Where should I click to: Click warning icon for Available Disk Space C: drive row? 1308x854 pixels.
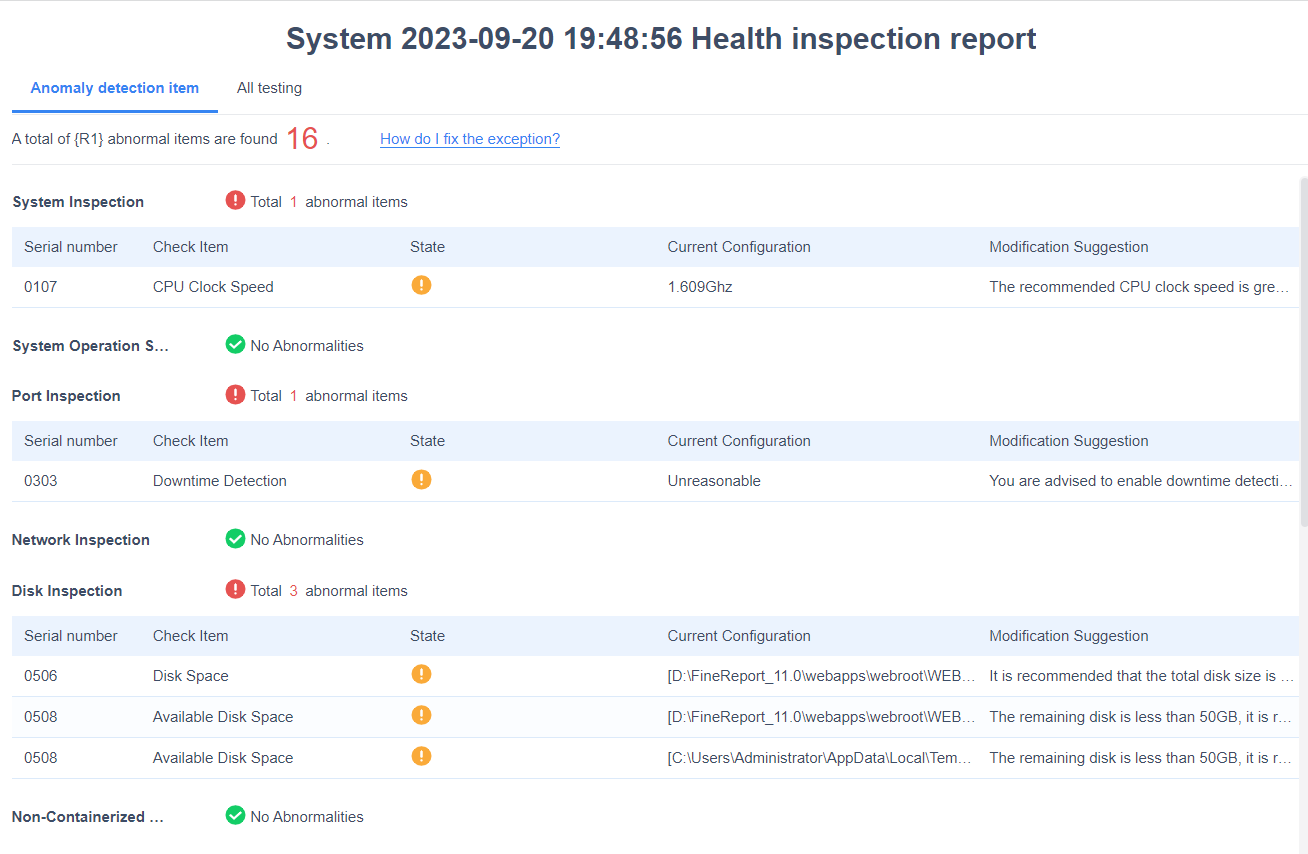click(x=421, y=756)
